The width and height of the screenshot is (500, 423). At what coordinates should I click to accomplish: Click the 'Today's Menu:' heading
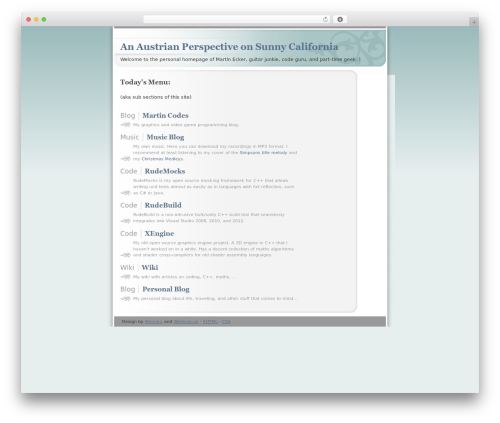pos(145,82)
